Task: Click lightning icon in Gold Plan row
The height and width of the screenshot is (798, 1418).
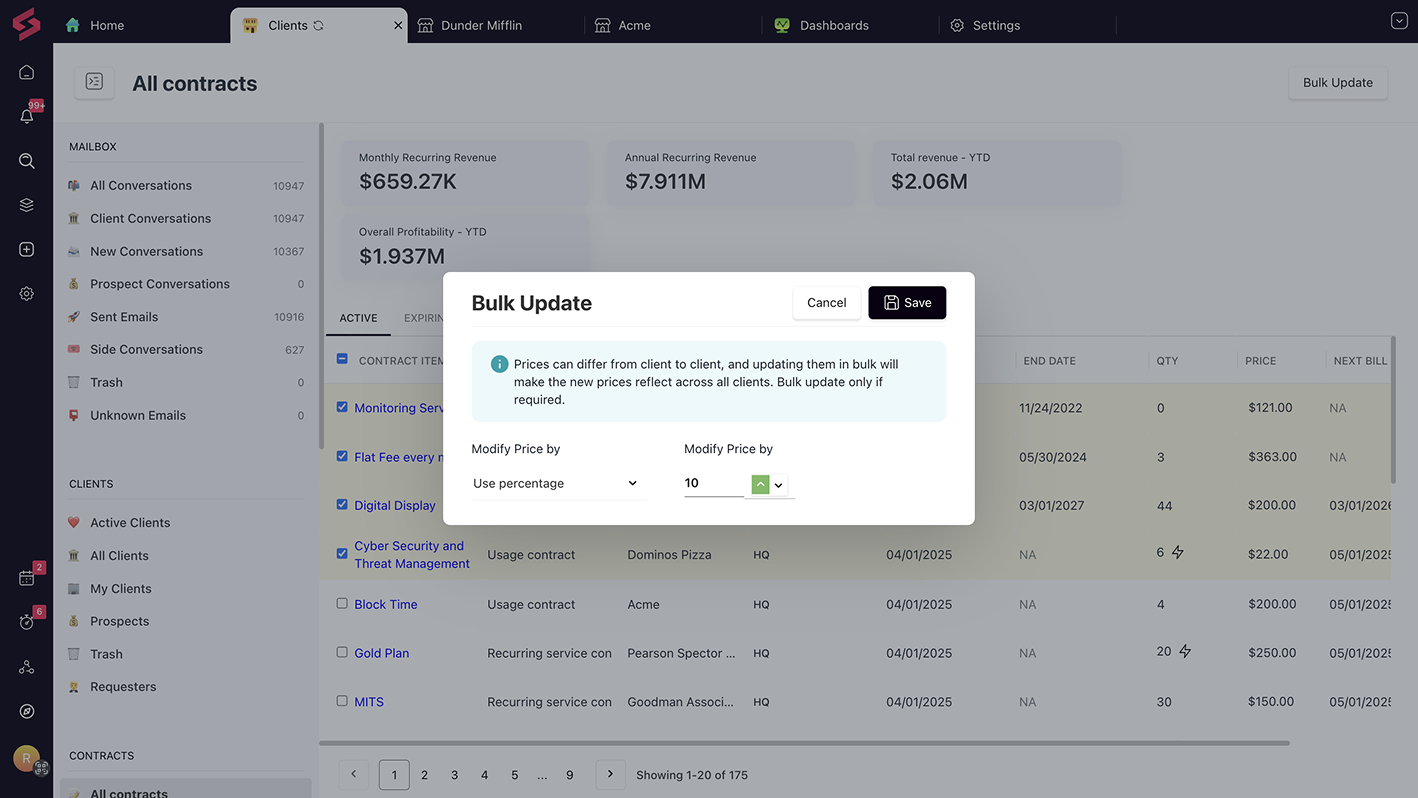Action: coord(1185,651)
